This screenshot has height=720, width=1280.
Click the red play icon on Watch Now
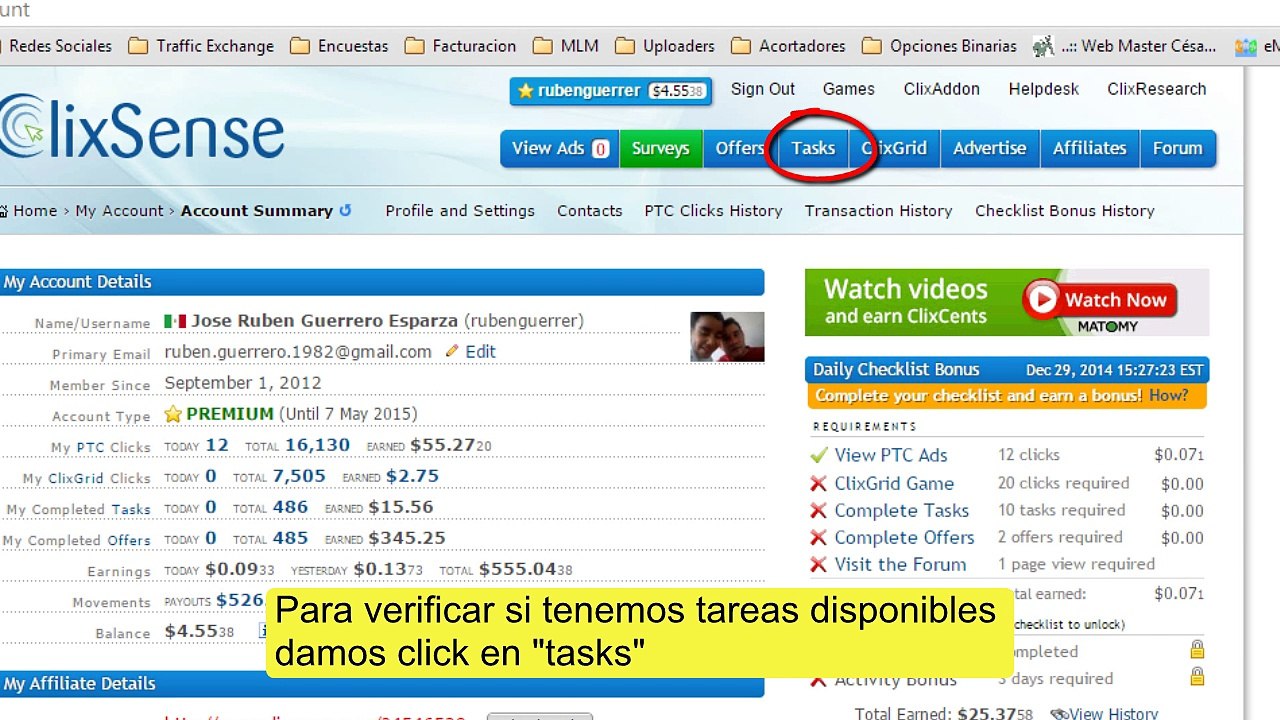click(1041, 299)
